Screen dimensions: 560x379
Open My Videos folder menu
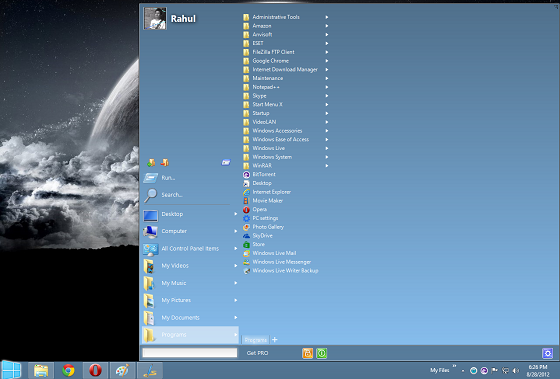pyautogui.click(x=190, y=266)
